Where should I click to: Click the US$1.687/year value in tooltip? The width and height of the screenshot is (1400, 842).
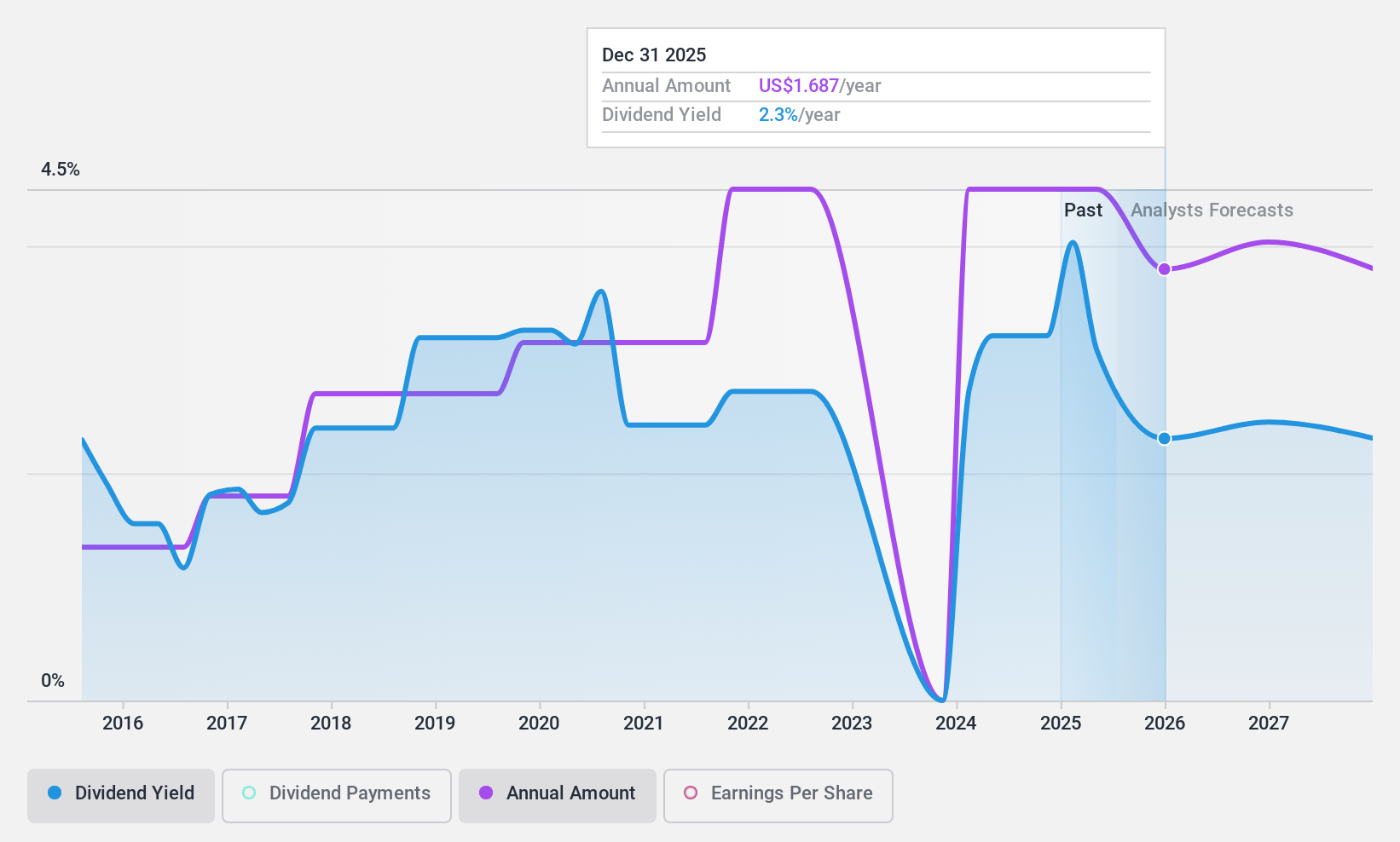[x=819, y=86]
